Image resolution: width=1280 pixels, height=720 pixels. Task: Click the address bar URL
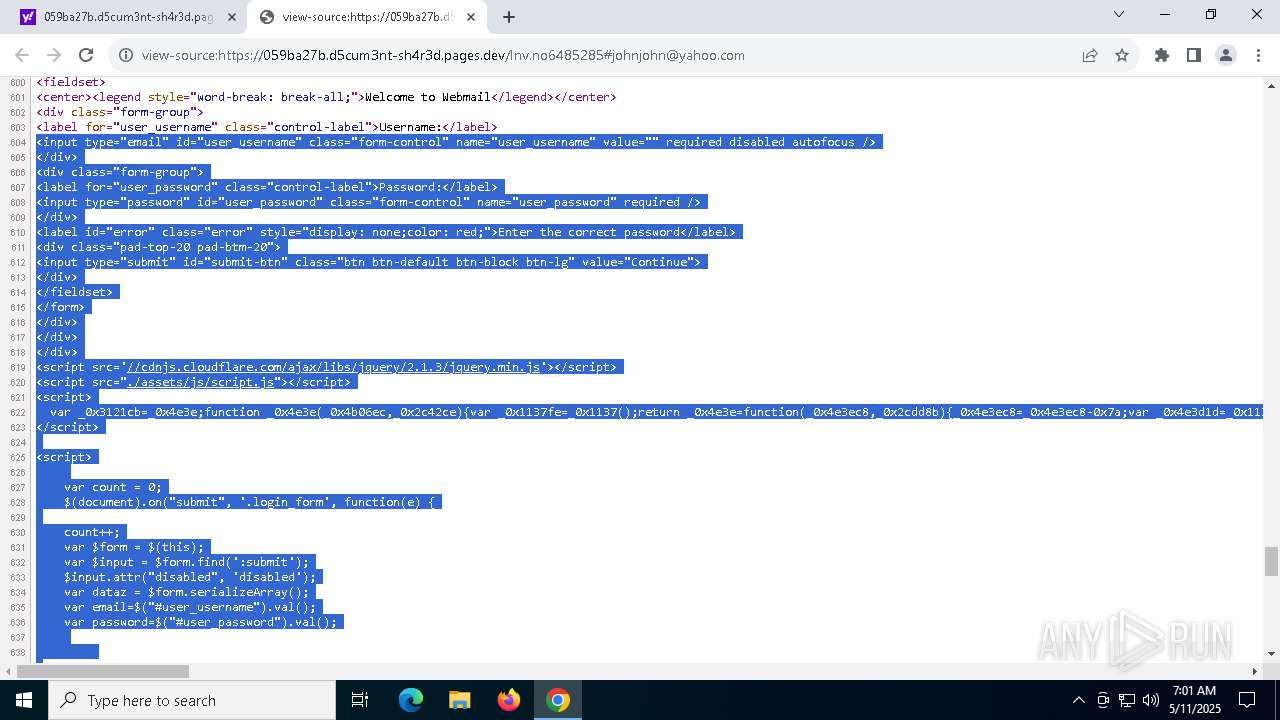443,55
